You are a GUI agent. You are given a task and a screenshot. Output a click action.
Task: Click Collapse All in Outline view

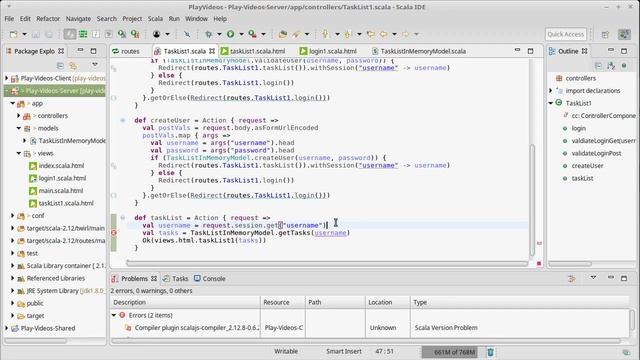coord(598,65)
